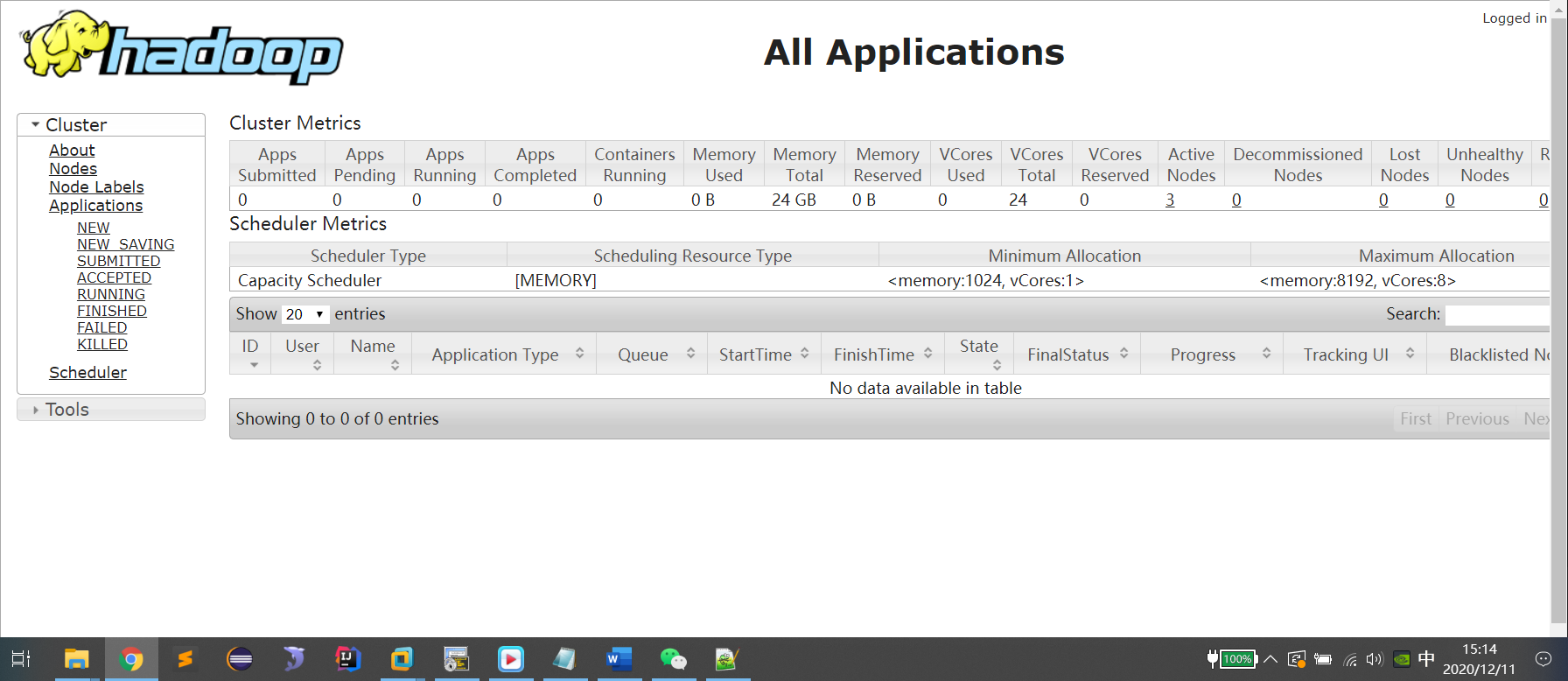The height and width of the screenshot is (681, 1568).
Task: Click the page vertical scrollbar
Action: (x=1558, y=319)
